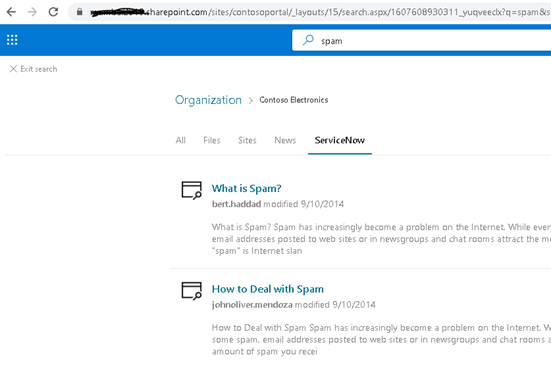Open the How to Deal with Spam result
The height and width of the screenshot is (382, 551).
pyautogui.click(x=267, y=289)
